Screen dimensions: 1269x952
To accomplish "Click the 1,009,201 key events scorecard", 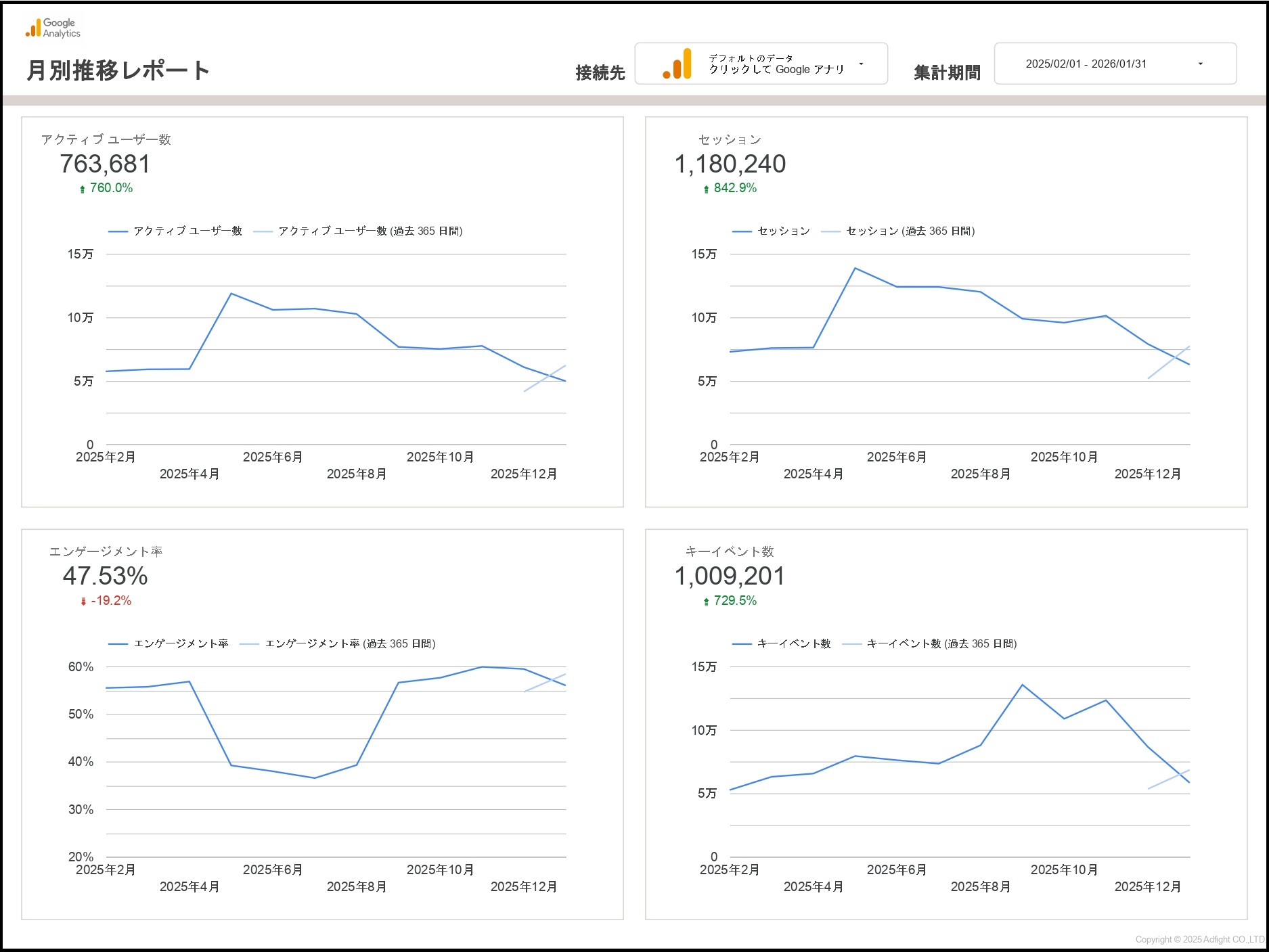I will tap(730, 576).
